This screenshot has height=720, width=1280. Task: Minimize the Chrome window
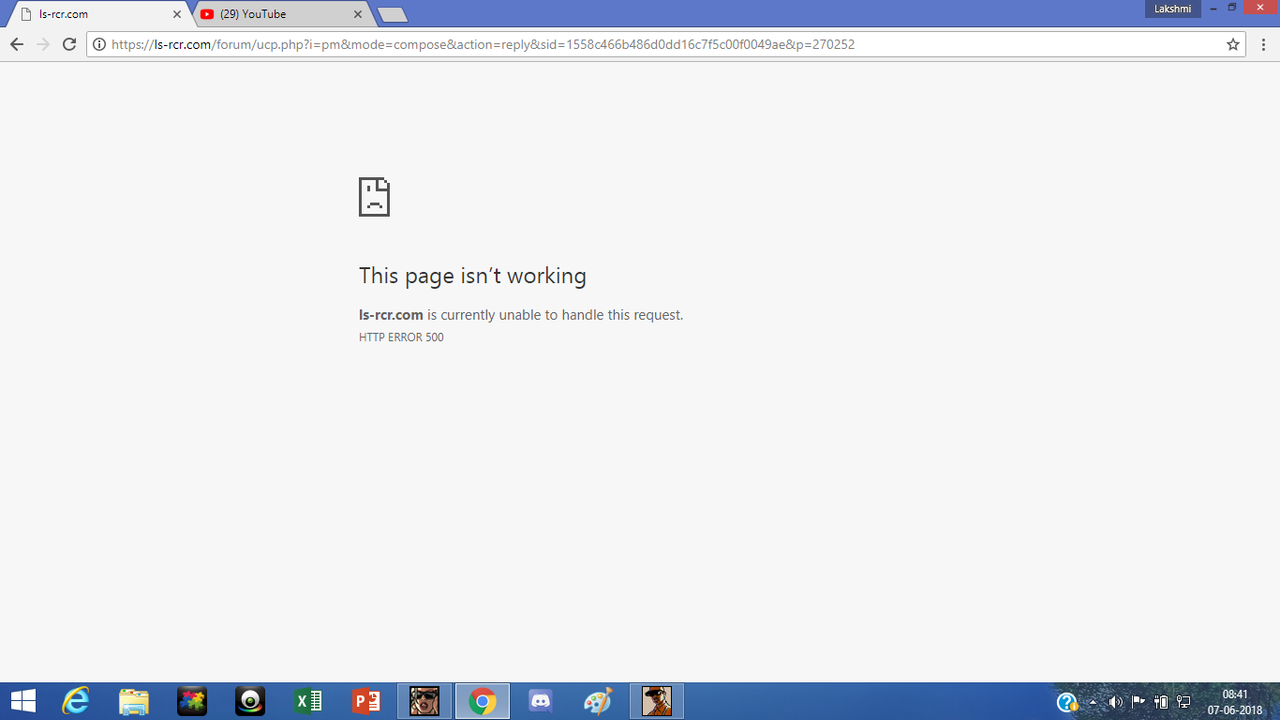pos(1213,8)
